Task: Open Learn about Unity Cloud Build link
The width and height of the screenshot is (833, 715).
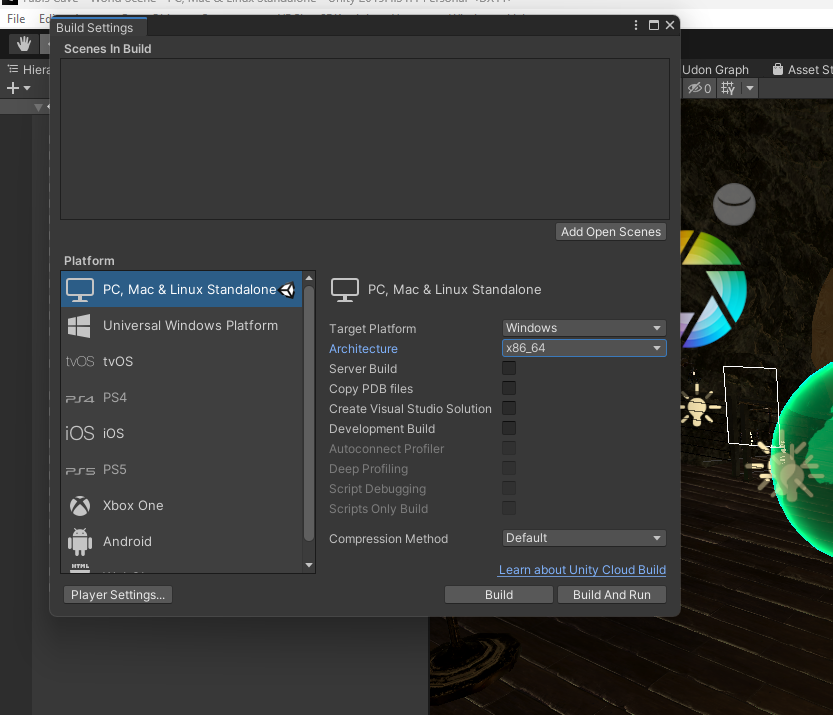Action: click(x=582, y=570)
